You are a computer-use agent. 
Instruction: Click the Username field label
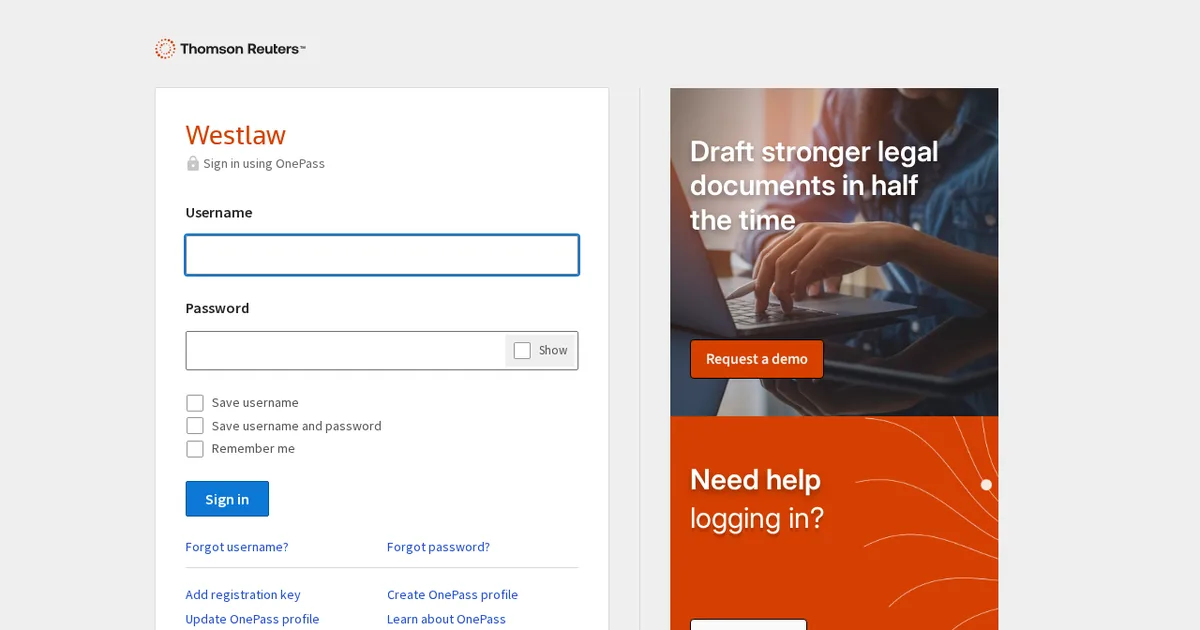point(219,213)
